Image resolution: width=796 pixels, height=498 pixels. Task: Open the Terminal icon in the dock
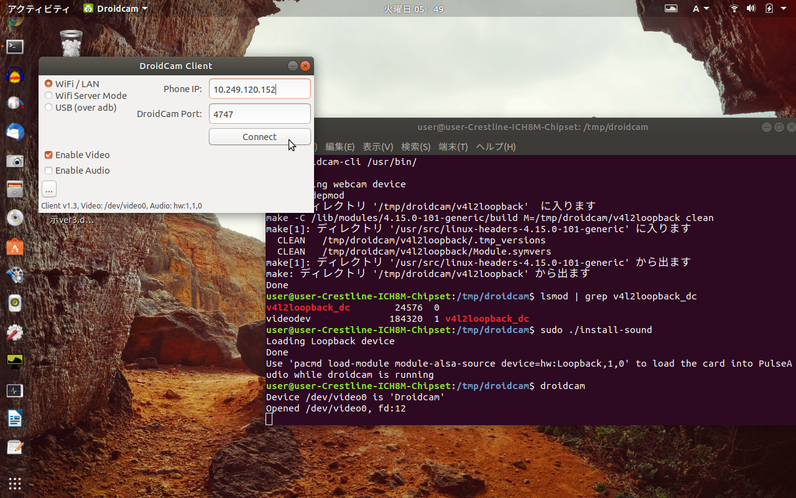(x=15, y=47)
